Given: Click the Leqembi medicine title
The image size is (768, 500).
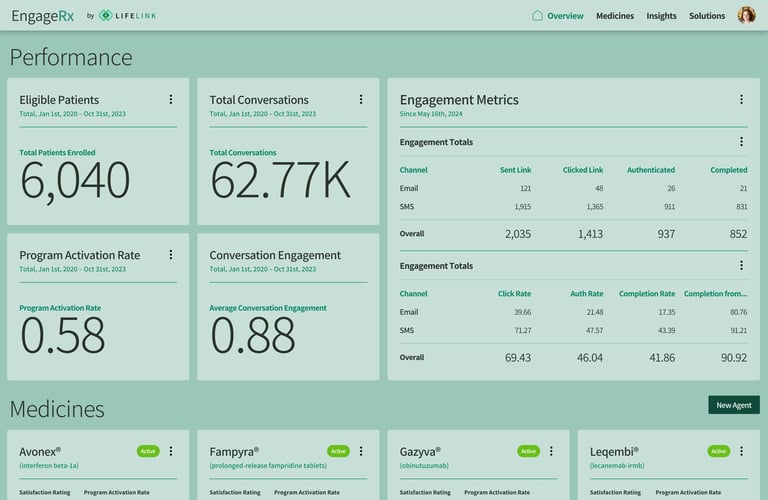Looking at the screenshot, I should (x=614, y=452).
